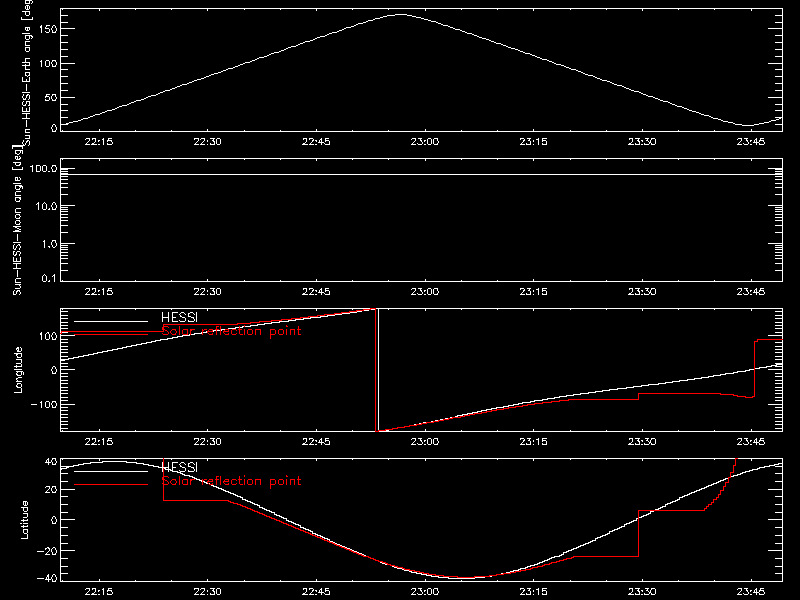
Task: Click 22:30 time label under Earth angle plot
Action: coord(207,142)
